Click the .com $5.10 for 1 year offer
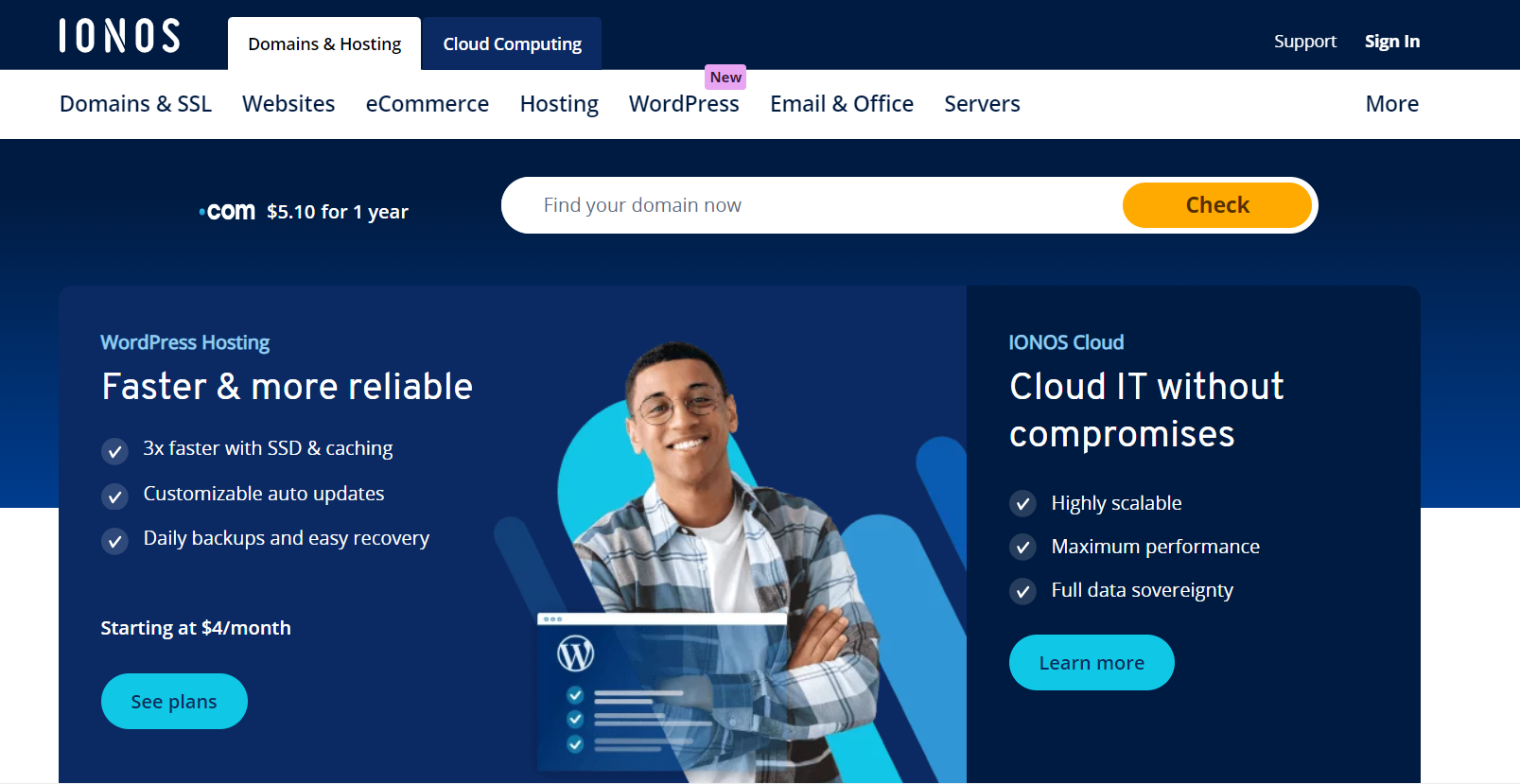The width and height of the screenshot is (1520, 784). click(x=304, y=212)
